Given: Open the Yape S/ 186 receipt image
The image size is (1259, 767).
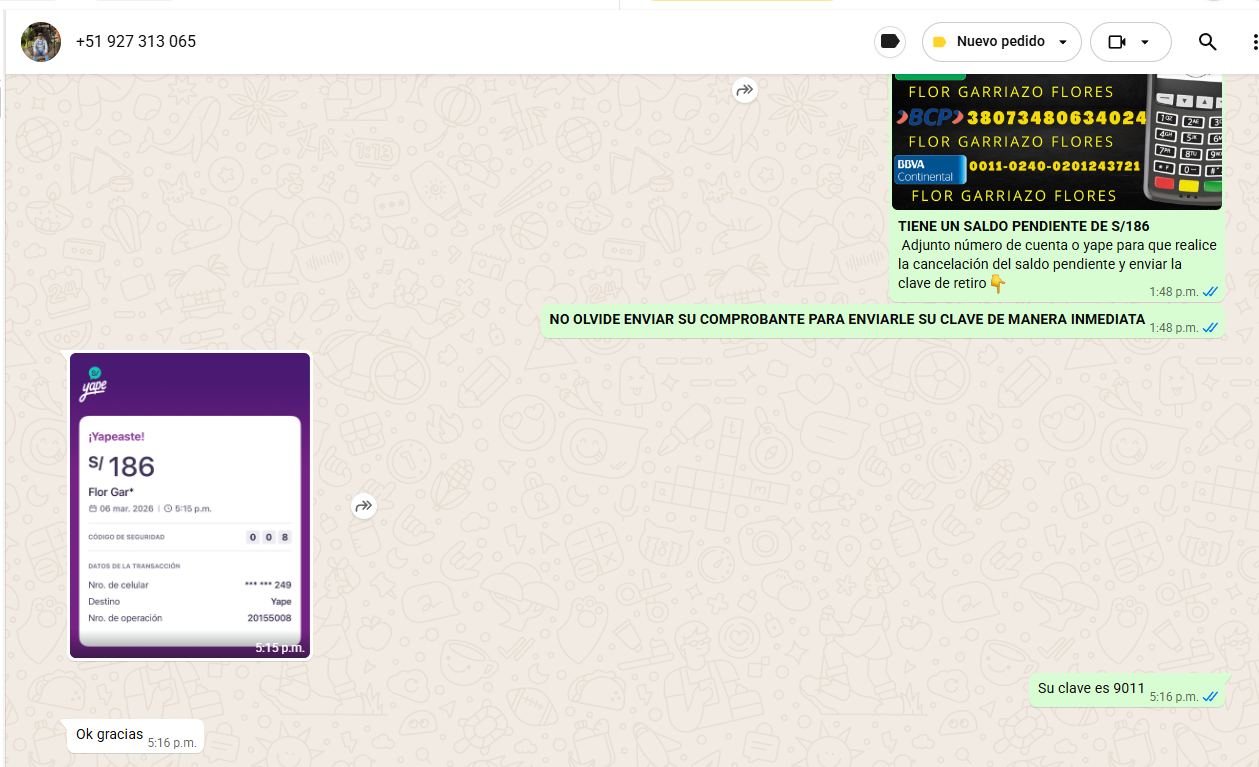Looking at the screenshot, I should click(190, 505).
